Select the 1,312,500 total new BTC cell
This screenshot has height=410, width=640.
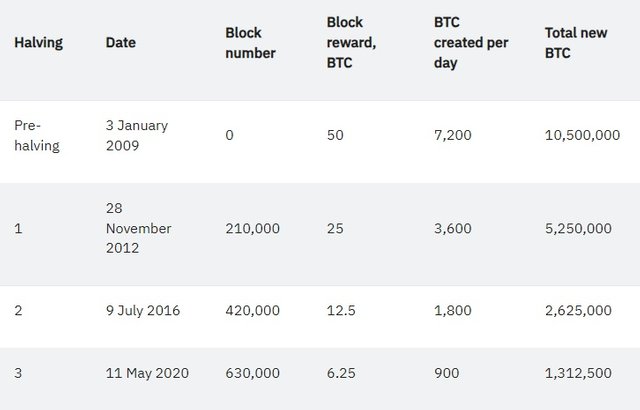pyautogui.click(x=578, y=373)
